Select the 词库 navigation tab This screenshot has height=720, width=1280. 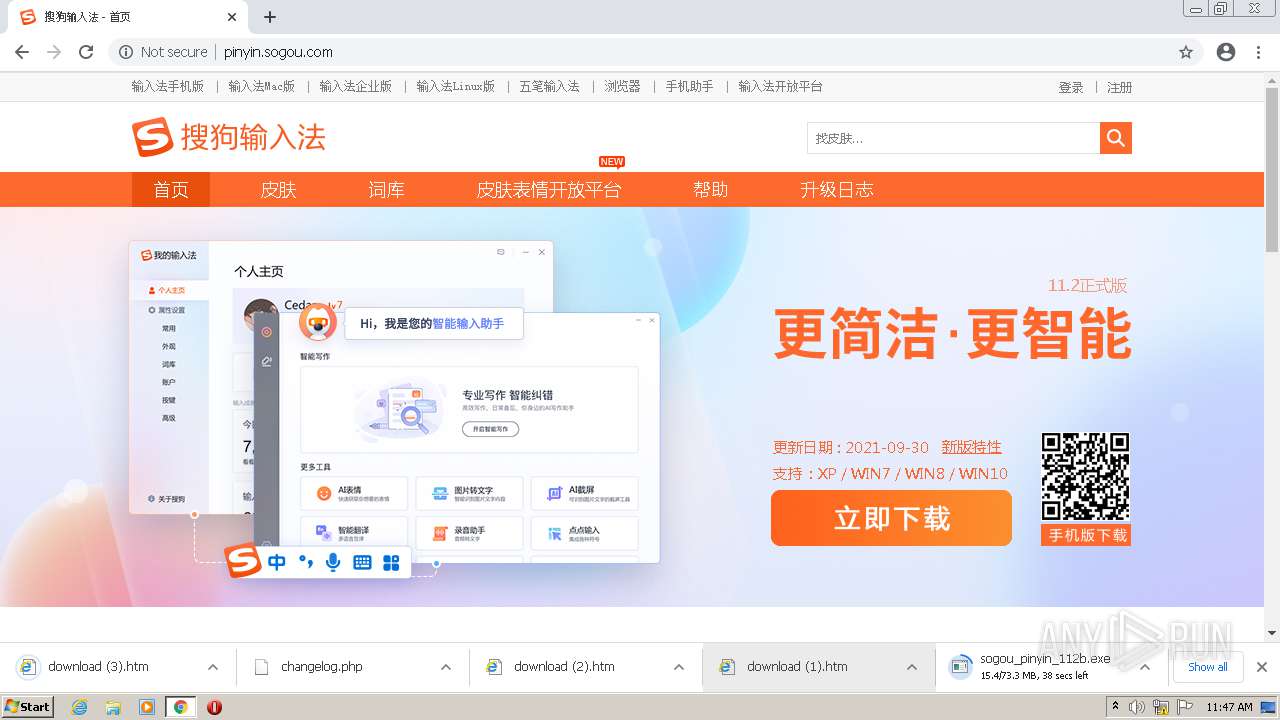coord(386,189)
